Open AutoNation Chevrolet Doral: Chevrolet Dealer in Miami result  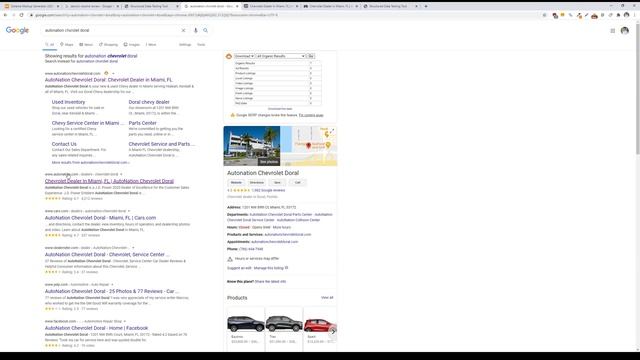point(109,80)
